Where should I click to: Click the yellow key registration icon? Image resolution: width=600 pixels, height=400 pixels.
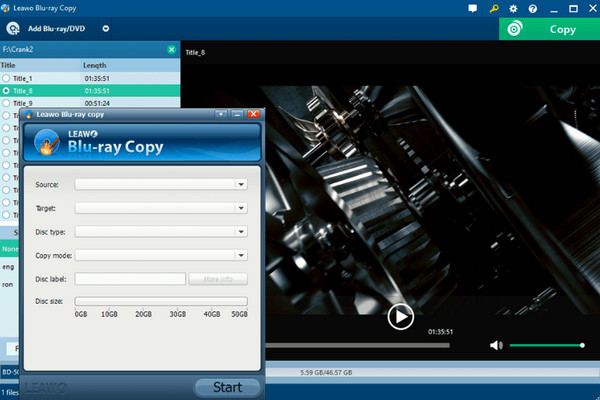point(494,8)
